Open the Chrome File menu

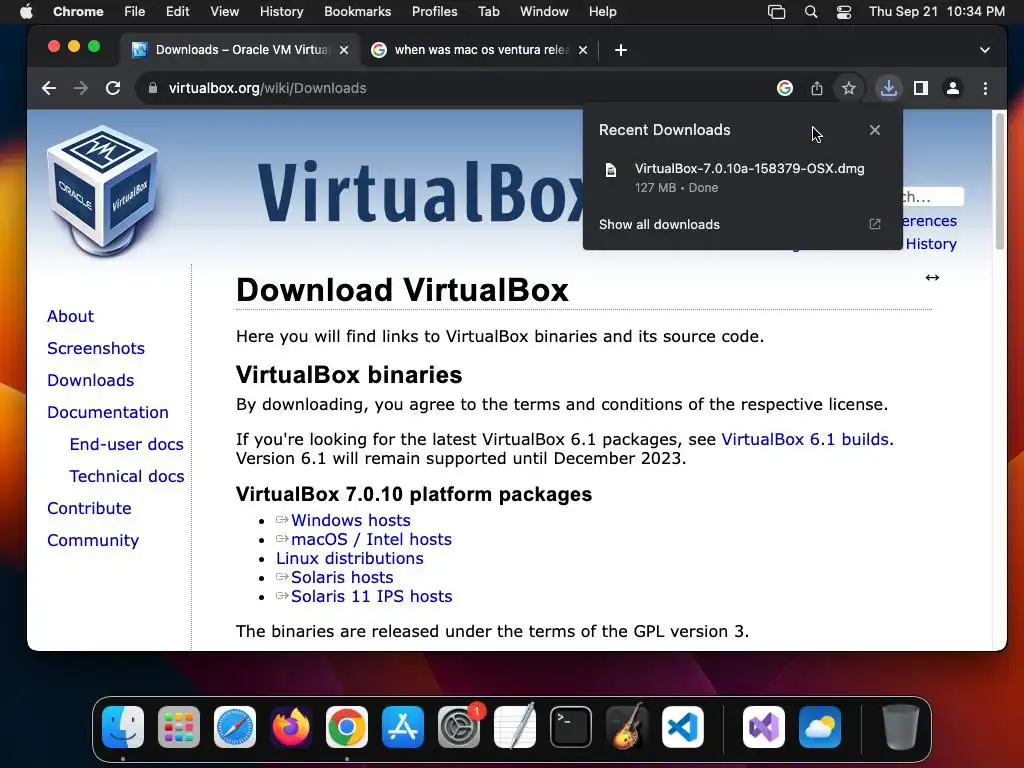coord(135,12)
